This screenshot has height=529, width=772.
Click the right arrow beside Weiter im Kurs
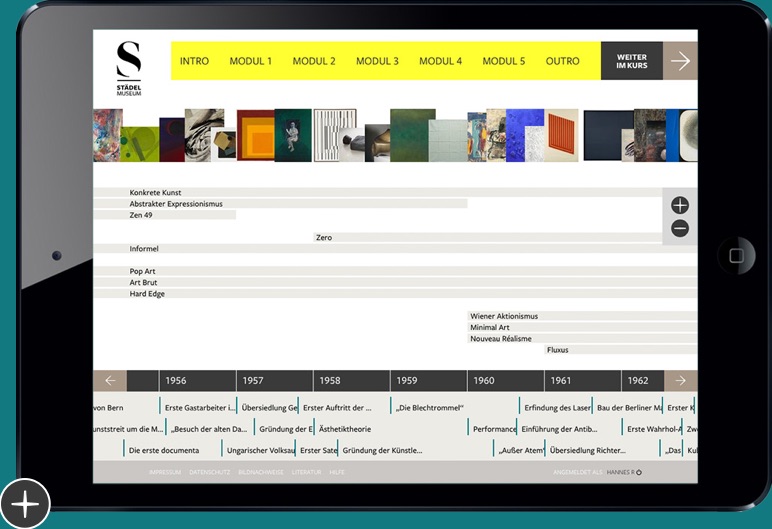(x=680, y=61)
